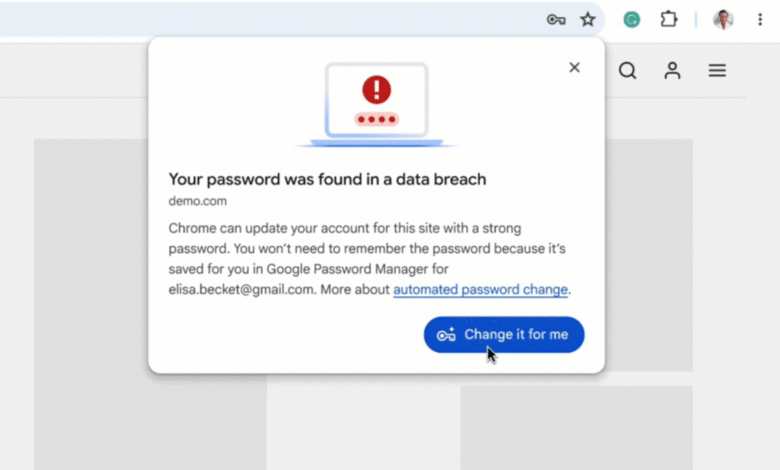Open the Extensions puzzle piece menu
The height and width of the screenshot is (470, 780).
pos(669,19)
